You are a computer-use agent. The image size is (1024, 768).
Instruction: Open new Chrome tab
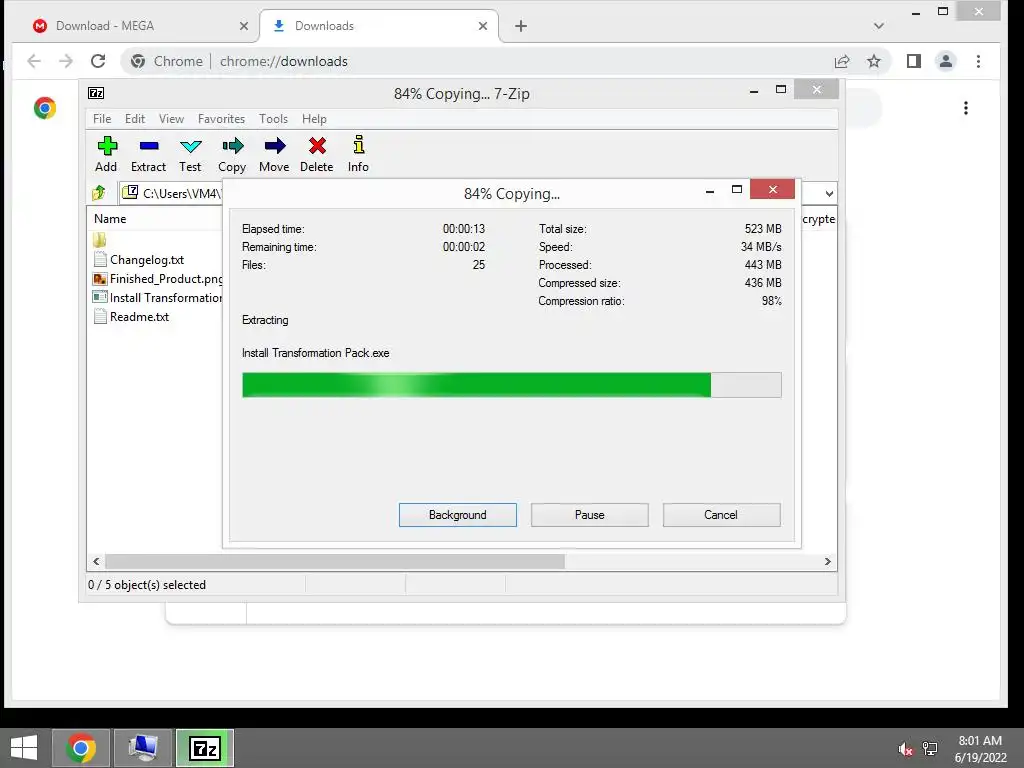click(520, 26)
